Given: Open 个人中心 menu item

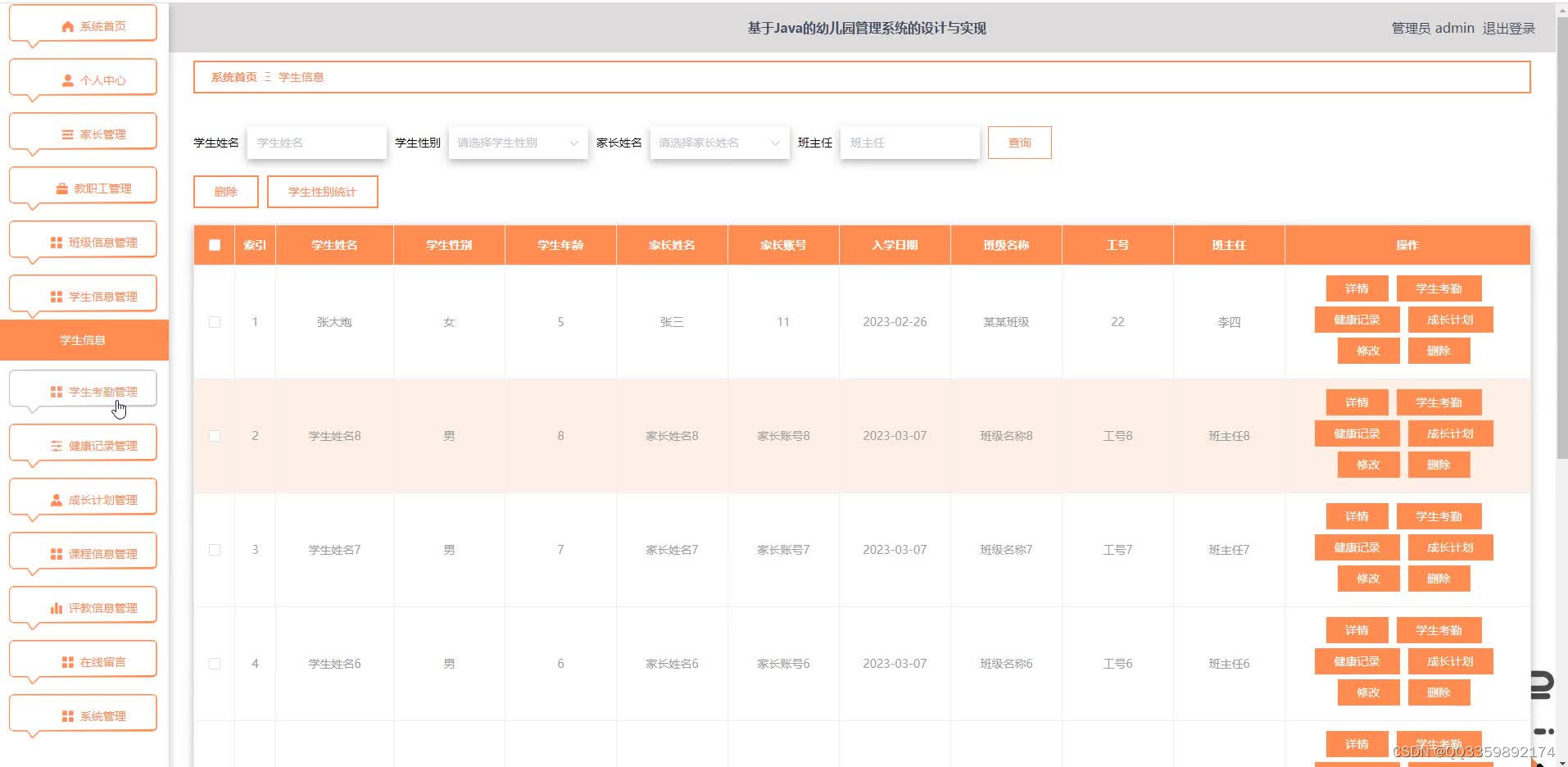Looking at the screenshot, I should (83, 79).
